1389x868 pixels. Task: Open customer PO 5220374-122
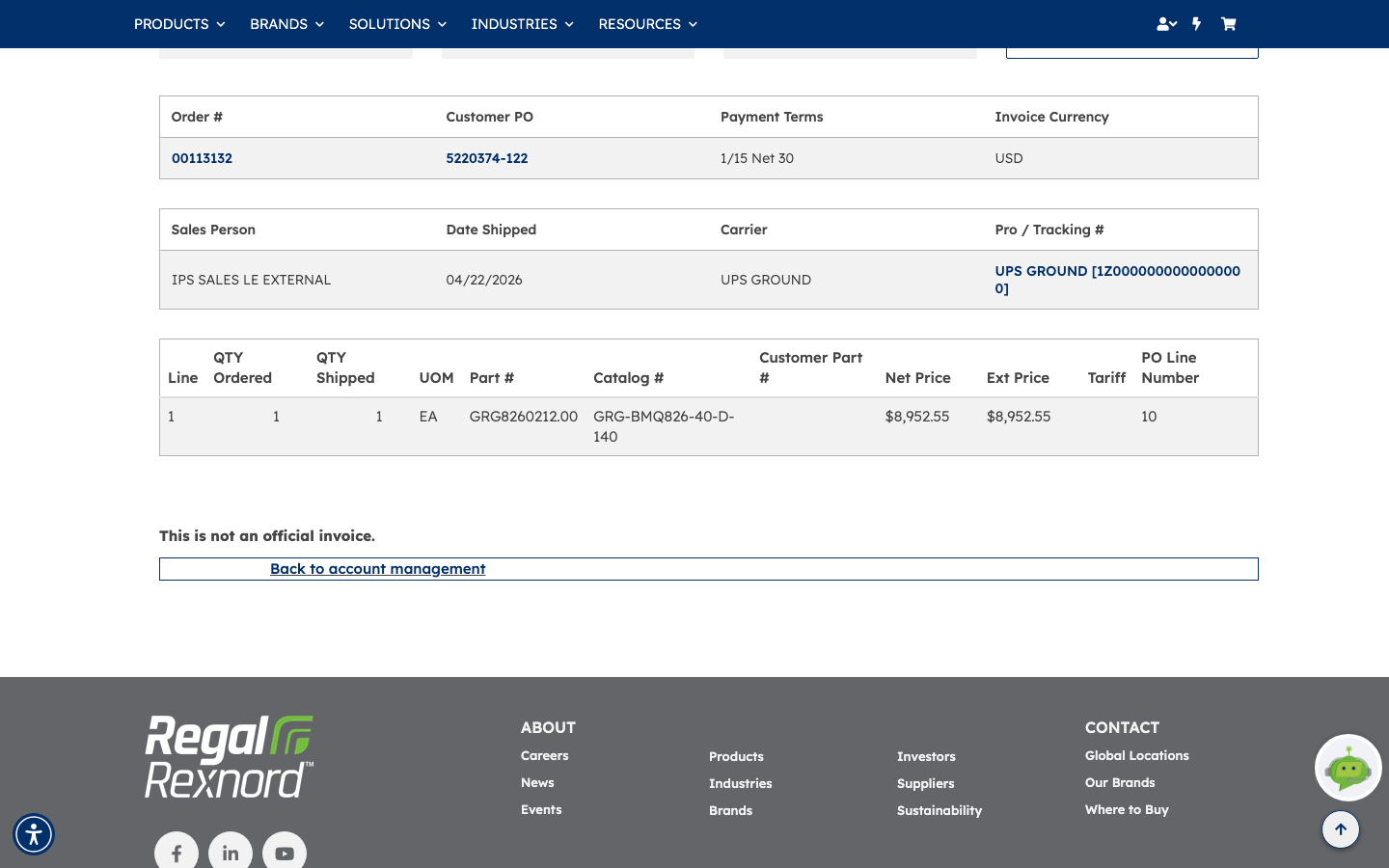click(487, 158)
